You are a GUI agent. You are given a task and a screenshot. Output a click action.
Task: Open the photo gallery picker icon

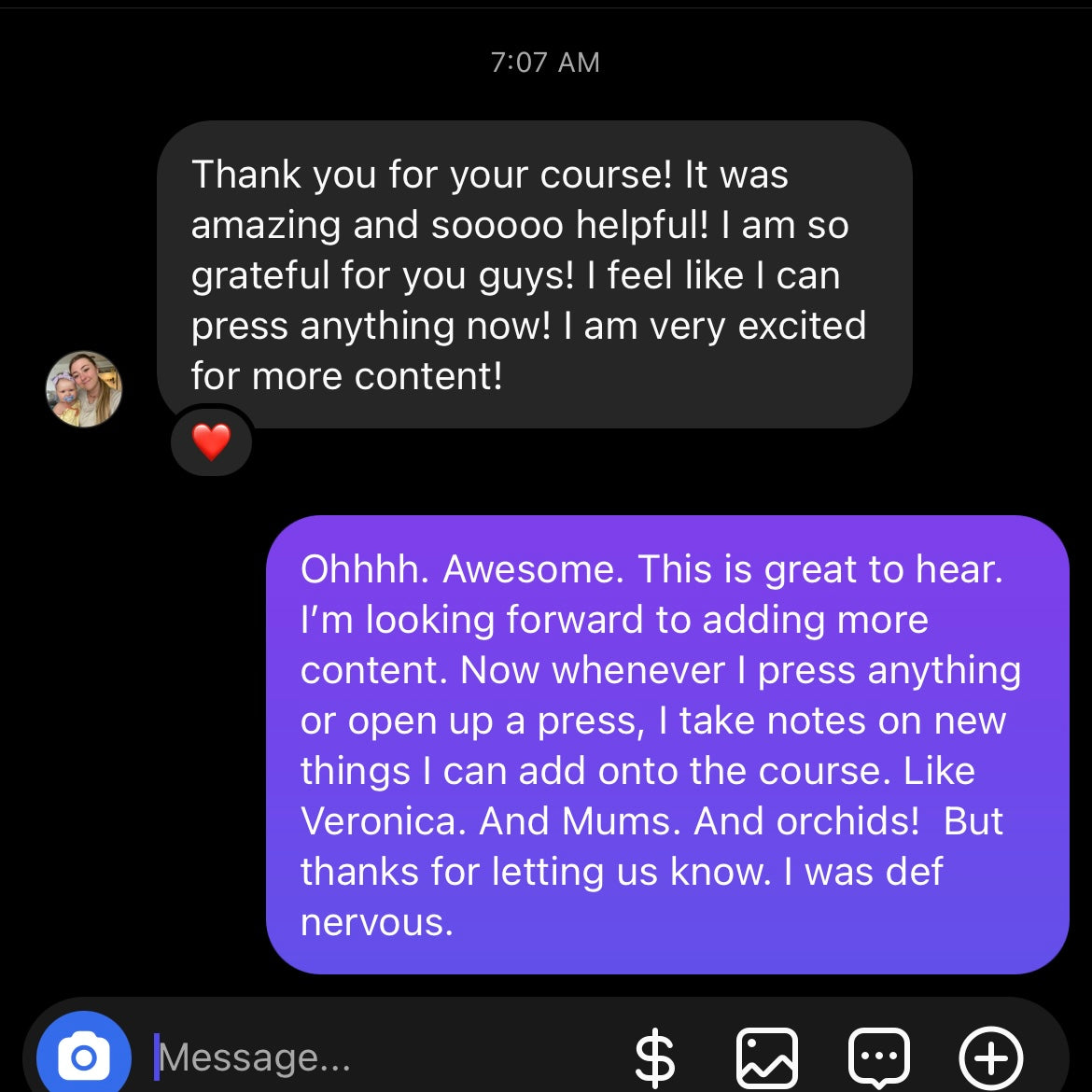(x=767, y=1057)
